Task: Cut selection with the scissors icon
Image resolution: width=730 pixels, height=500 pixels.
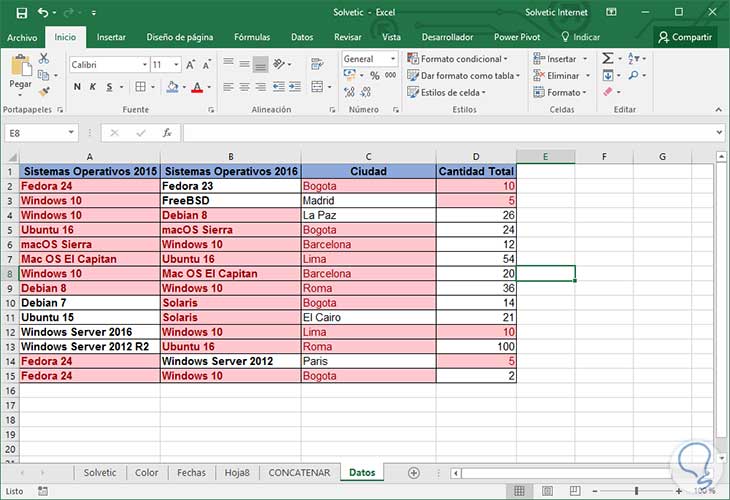Action: [44, 58]
